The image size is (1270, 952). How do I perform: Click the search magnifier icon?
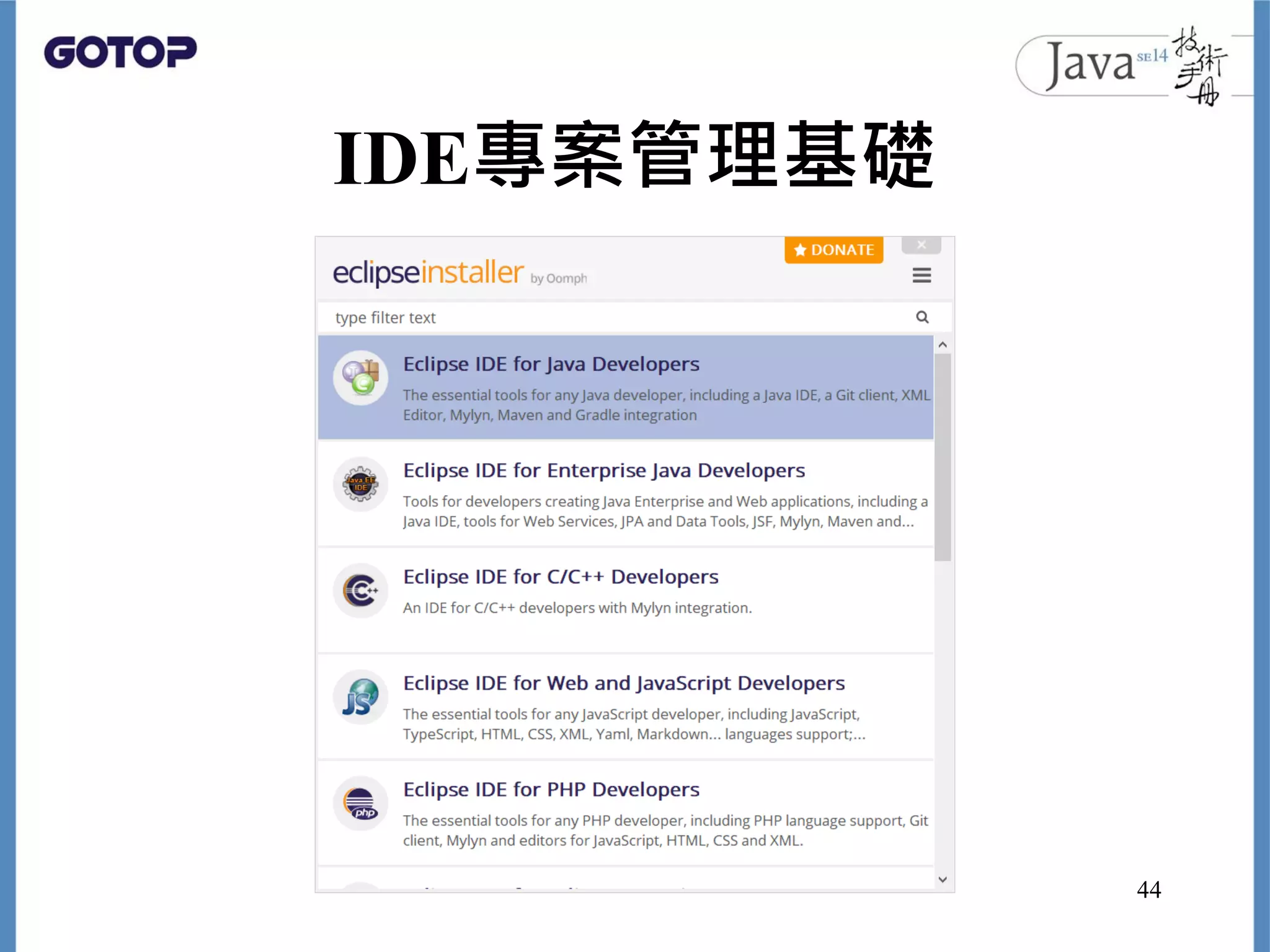coord(922,317)
